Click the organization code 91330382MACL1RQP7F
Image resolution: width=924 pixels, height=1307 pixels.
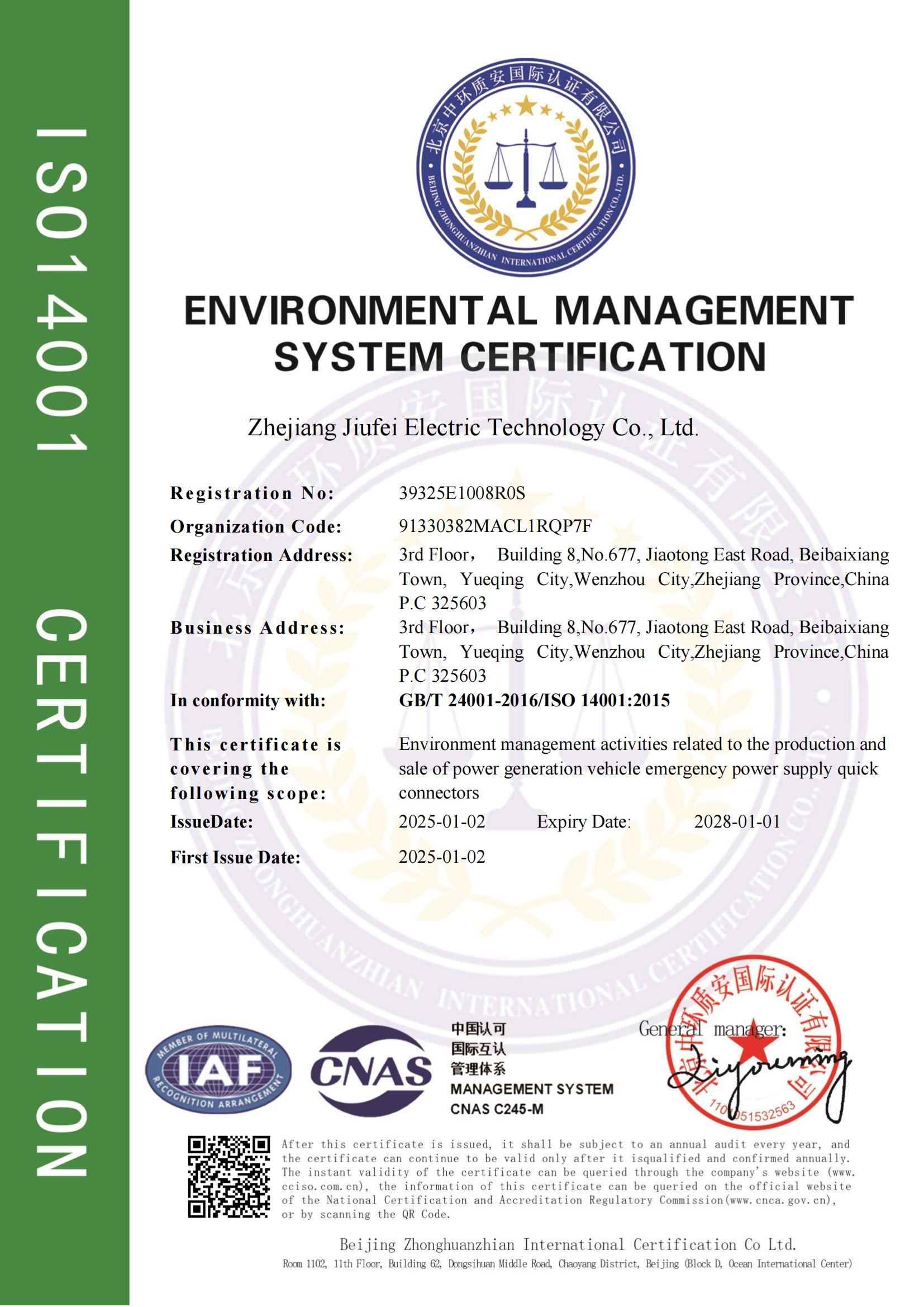tap(495, 526)
